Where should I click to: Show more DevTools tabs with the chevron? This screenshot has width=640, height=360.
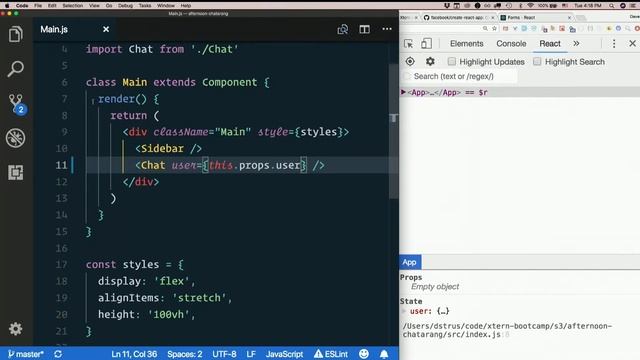pyautogui.click(x=576, y=43)
